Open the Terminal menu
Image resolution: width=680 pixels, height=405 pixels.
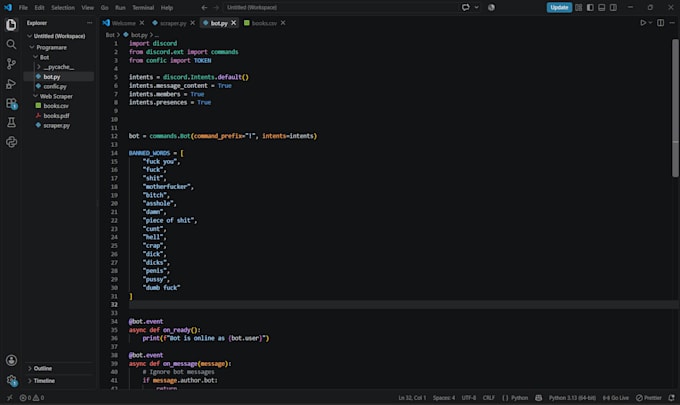[143, 7]
